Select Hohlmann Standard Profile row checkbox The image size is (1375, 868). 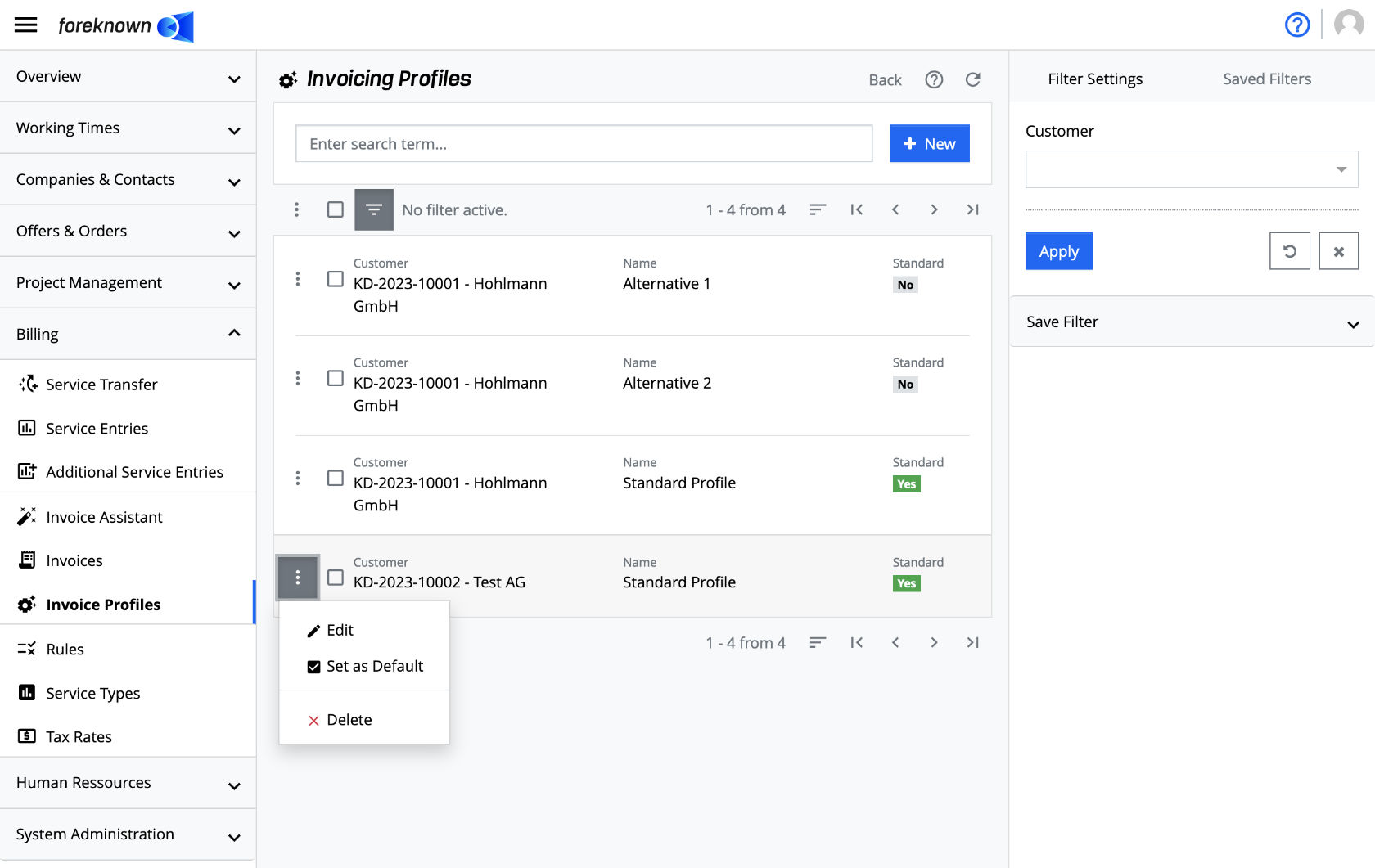coord(336,478)
